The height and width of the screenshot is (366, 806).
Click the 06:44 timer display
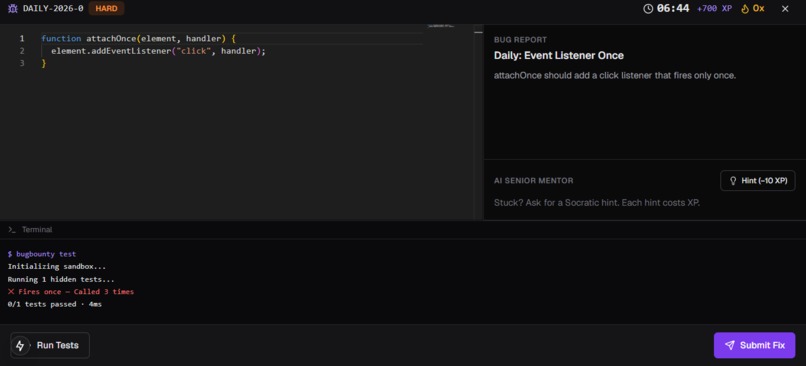pos(673,9)
